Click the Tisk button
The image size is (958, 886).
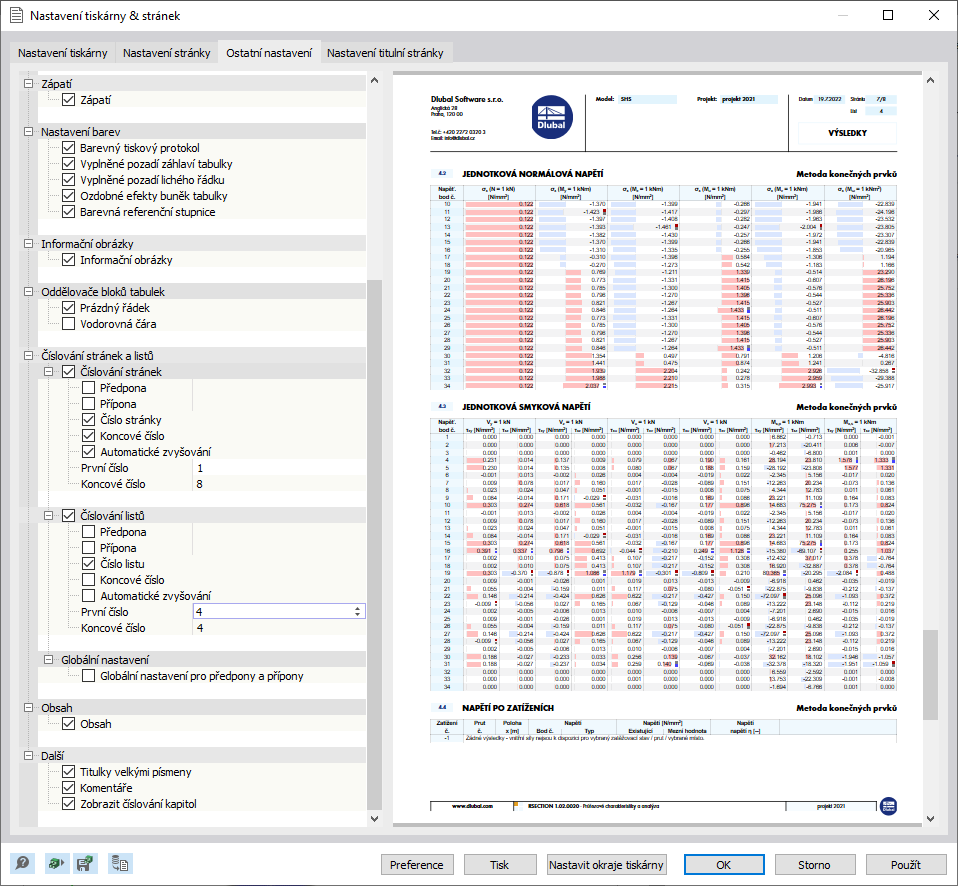499,865
